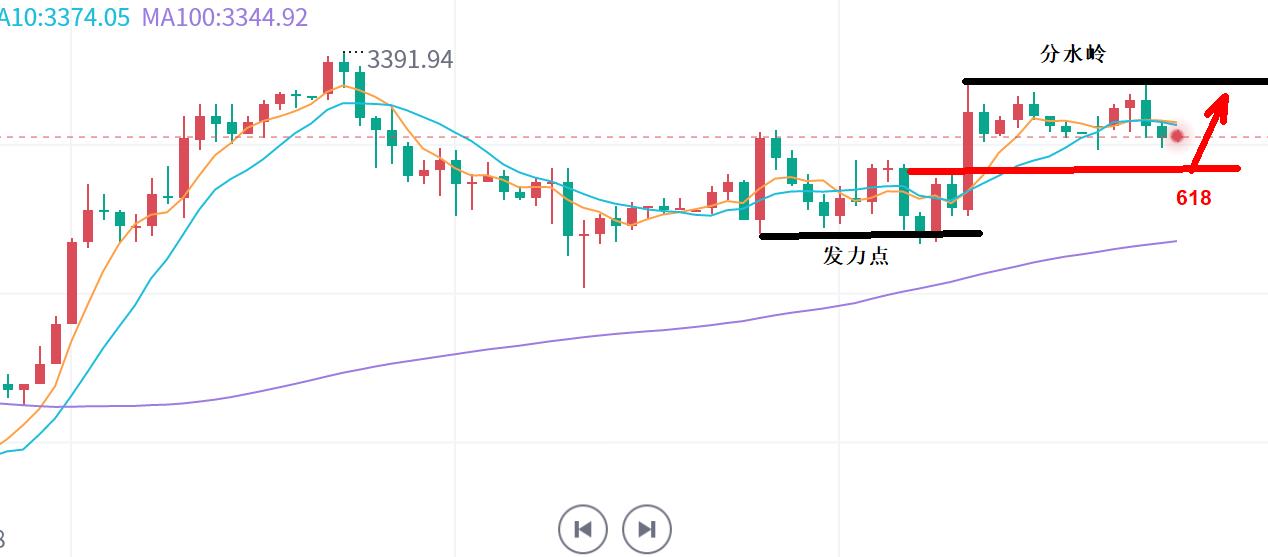Click the 3391.94 high price label

point(410,60)
